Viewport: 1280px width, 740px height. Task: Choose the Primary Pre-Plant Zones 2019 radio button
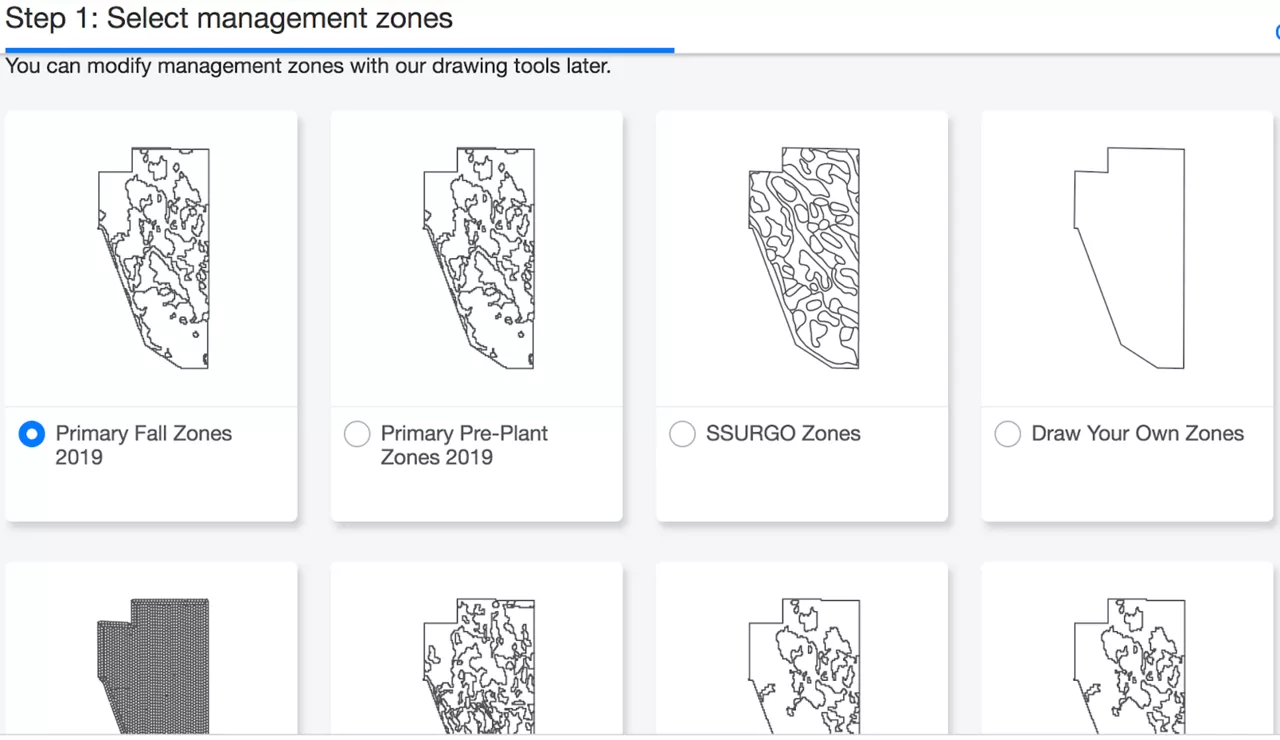click(357, 434)
